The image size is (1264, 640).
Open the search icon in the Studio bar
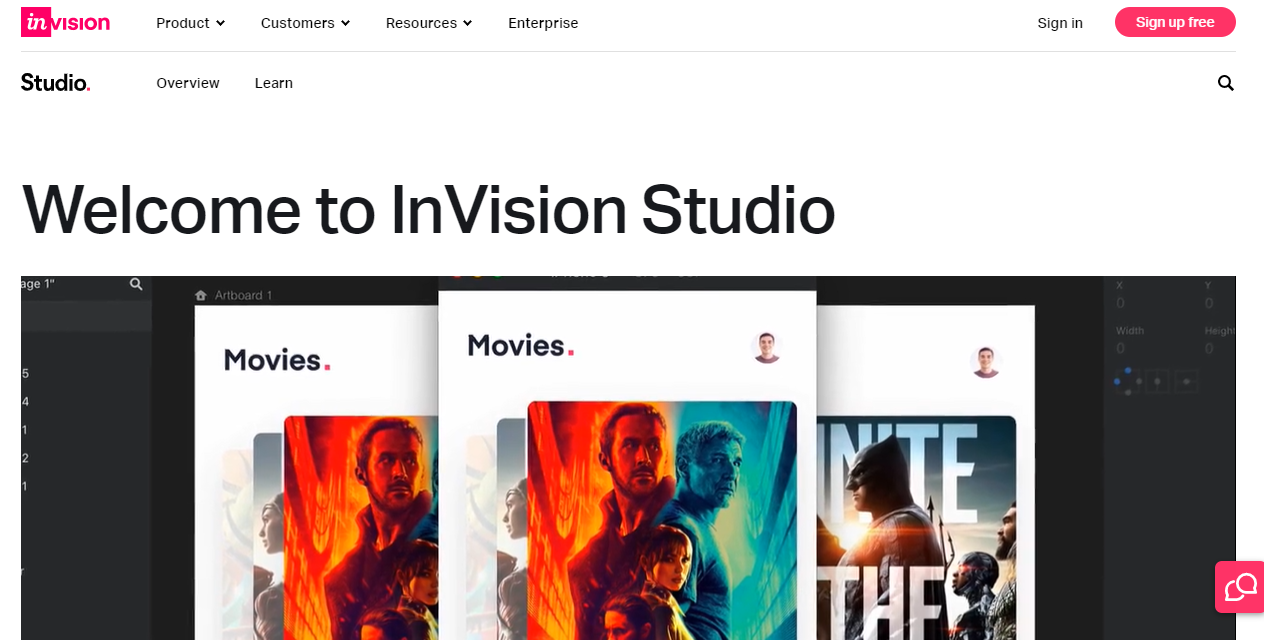(x=1226, y=83)
